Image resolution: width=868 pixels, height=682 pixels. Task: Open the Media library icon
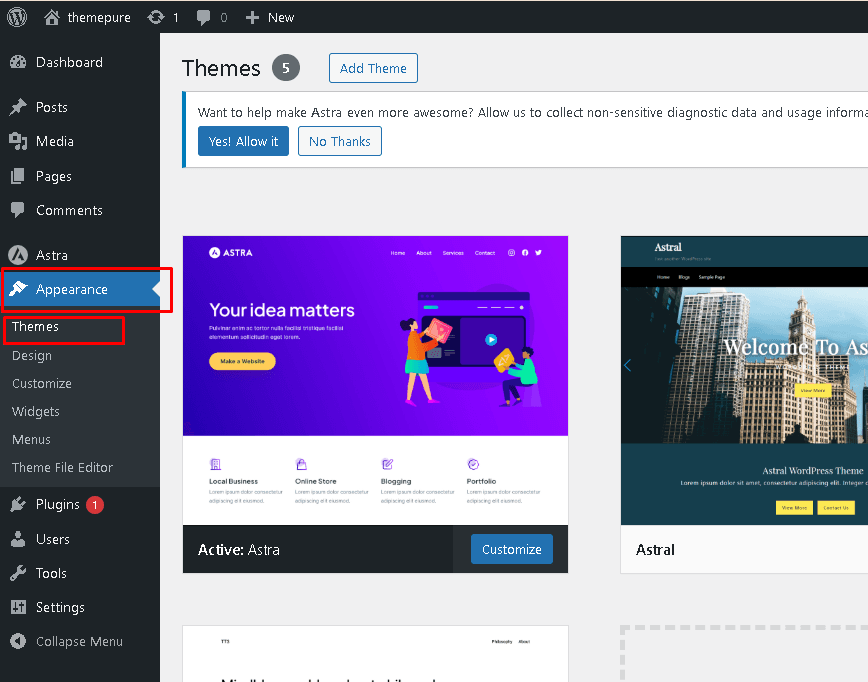18,141
